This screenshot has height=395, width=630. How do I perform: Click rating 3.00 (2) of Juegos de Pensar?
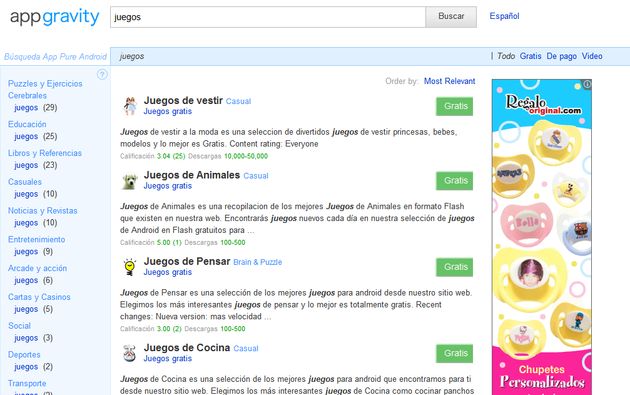[169, 329]
